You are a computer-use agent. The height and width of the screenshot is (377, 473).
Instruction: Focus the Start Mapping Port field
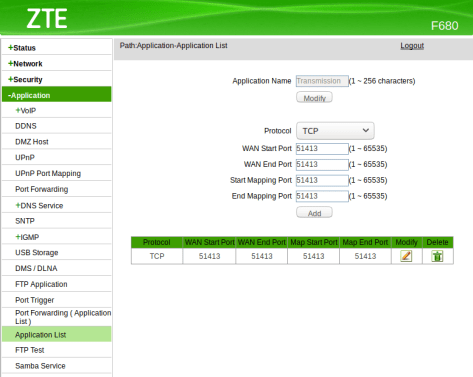click(322, 180)
